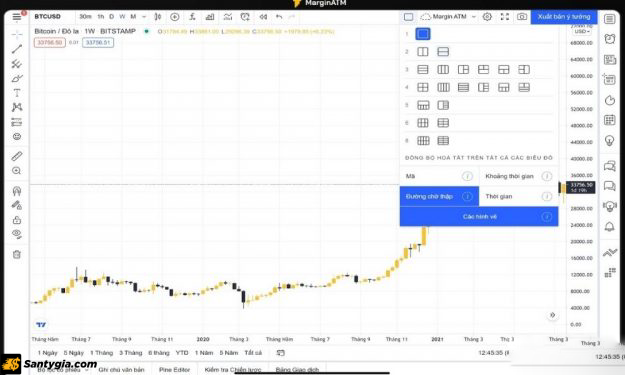
Task: Toggle sync Khoảng thời gian
Action: coord(519,176)
